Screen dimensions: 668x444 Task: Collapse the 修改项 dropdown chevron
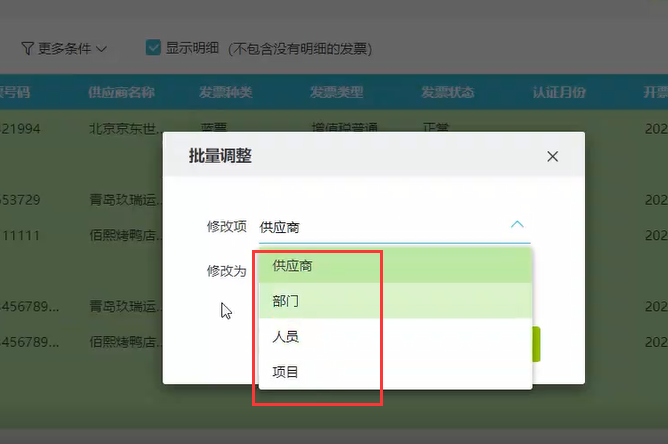coord(517,225)
